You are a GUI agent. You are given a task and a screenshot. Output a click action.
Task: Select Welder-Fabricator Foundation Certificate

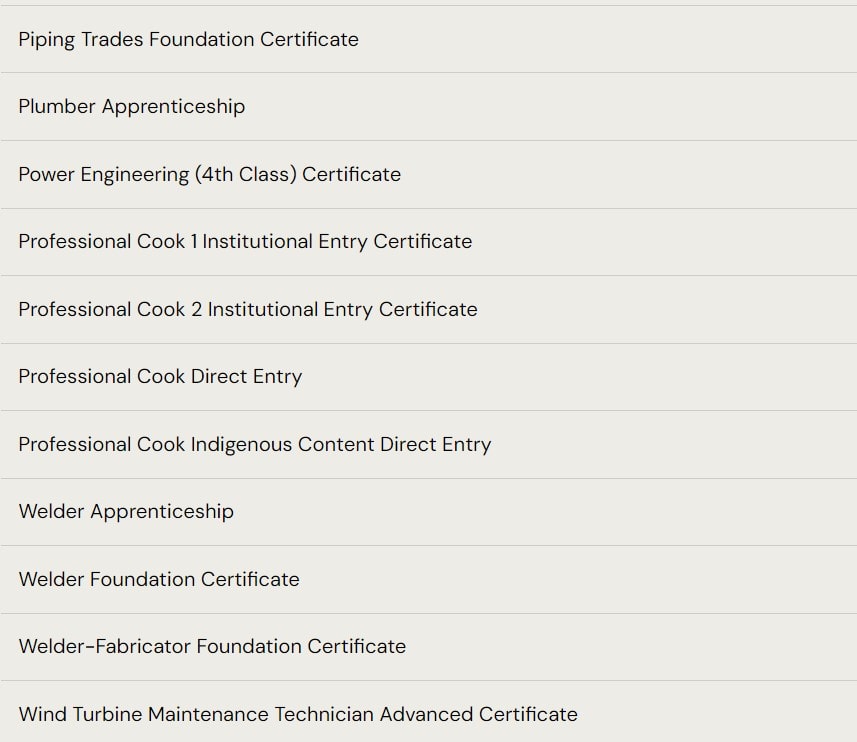pyautogui.click(x=212, y=646)
